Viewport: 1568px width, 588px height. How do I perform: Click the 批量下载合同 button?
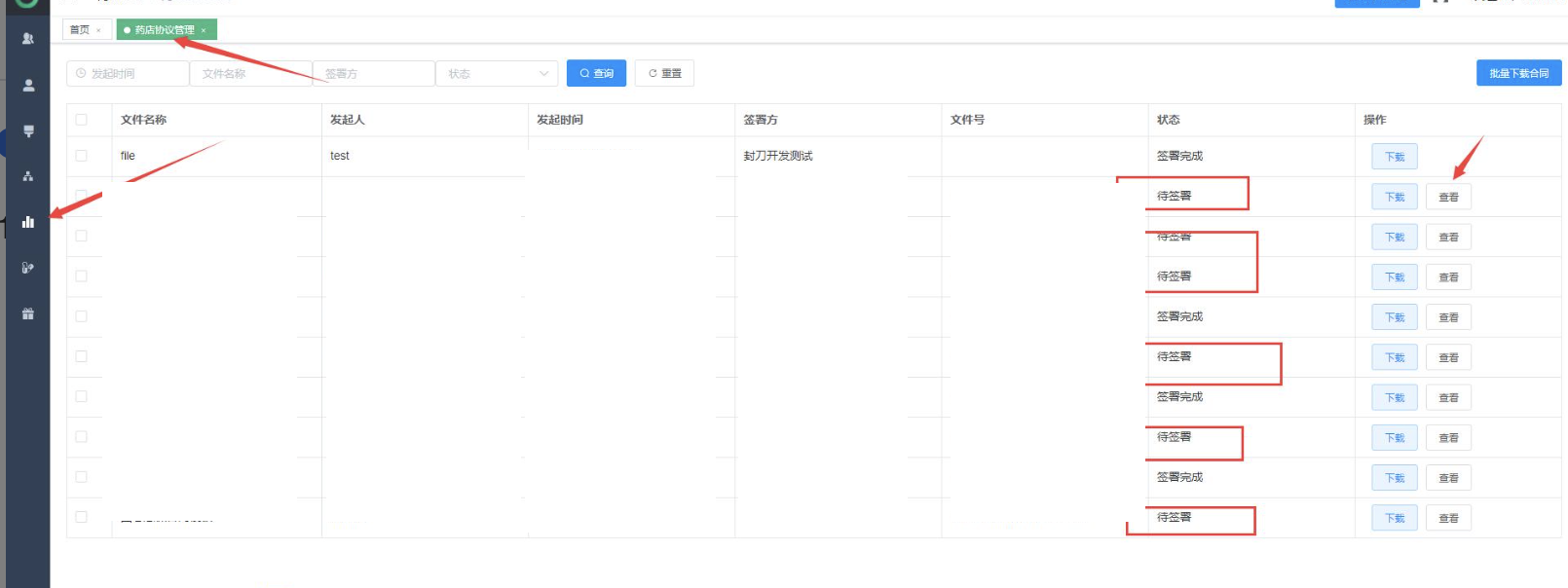[1518, 74]
